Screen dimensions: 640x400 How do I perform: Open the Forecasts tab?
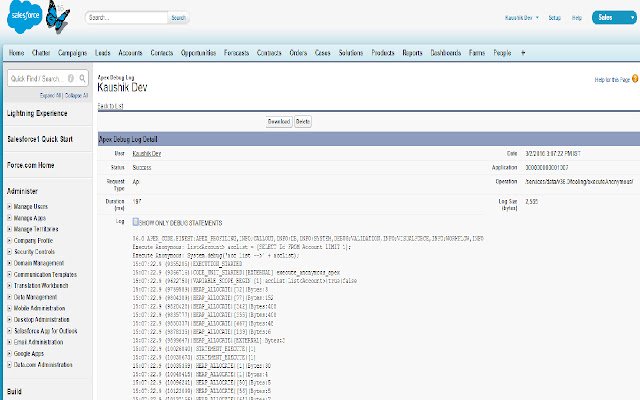click(x=236, y=53)
